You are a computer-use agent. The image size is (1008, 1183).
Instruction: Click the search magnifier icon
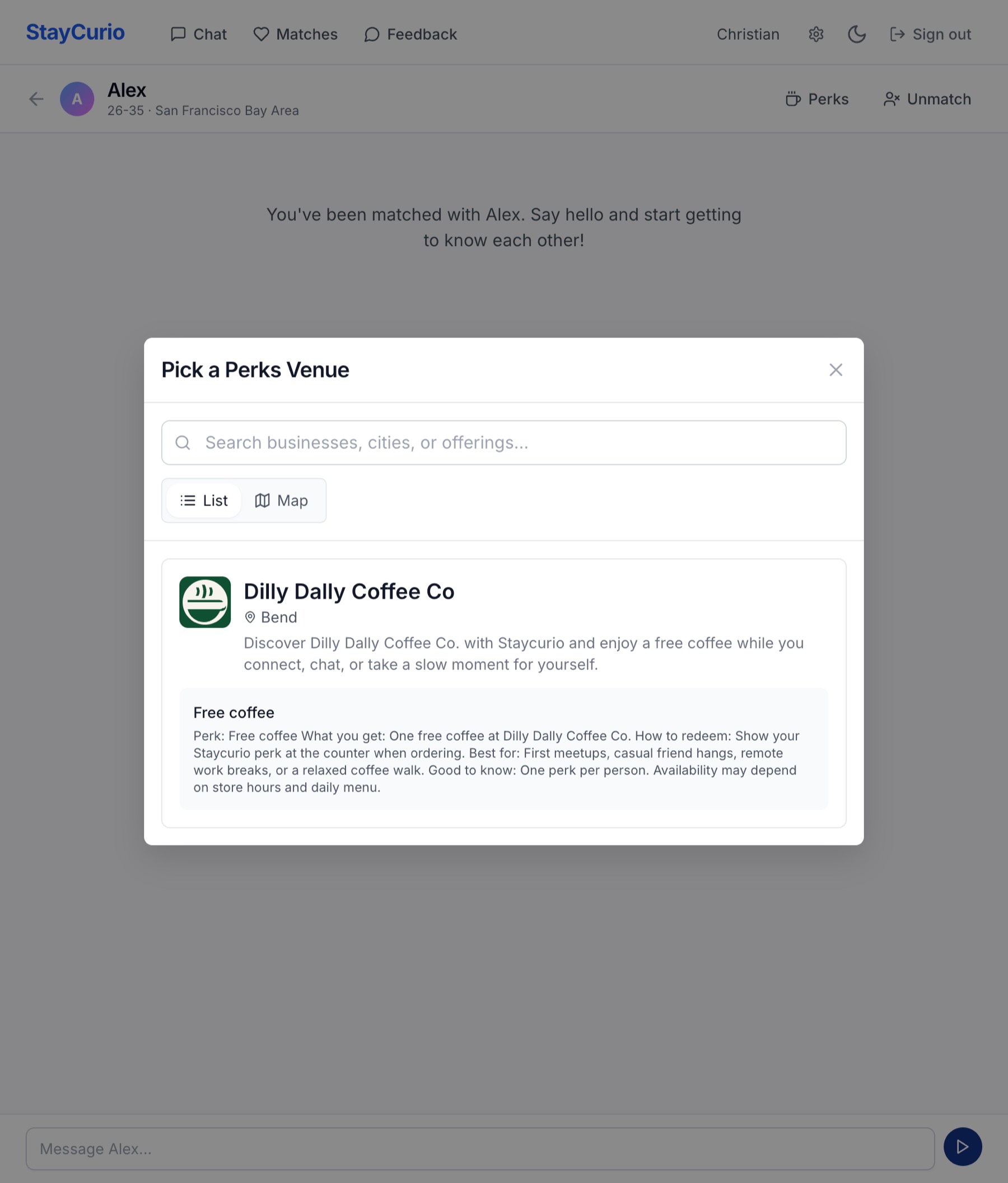tap(183, 442)
